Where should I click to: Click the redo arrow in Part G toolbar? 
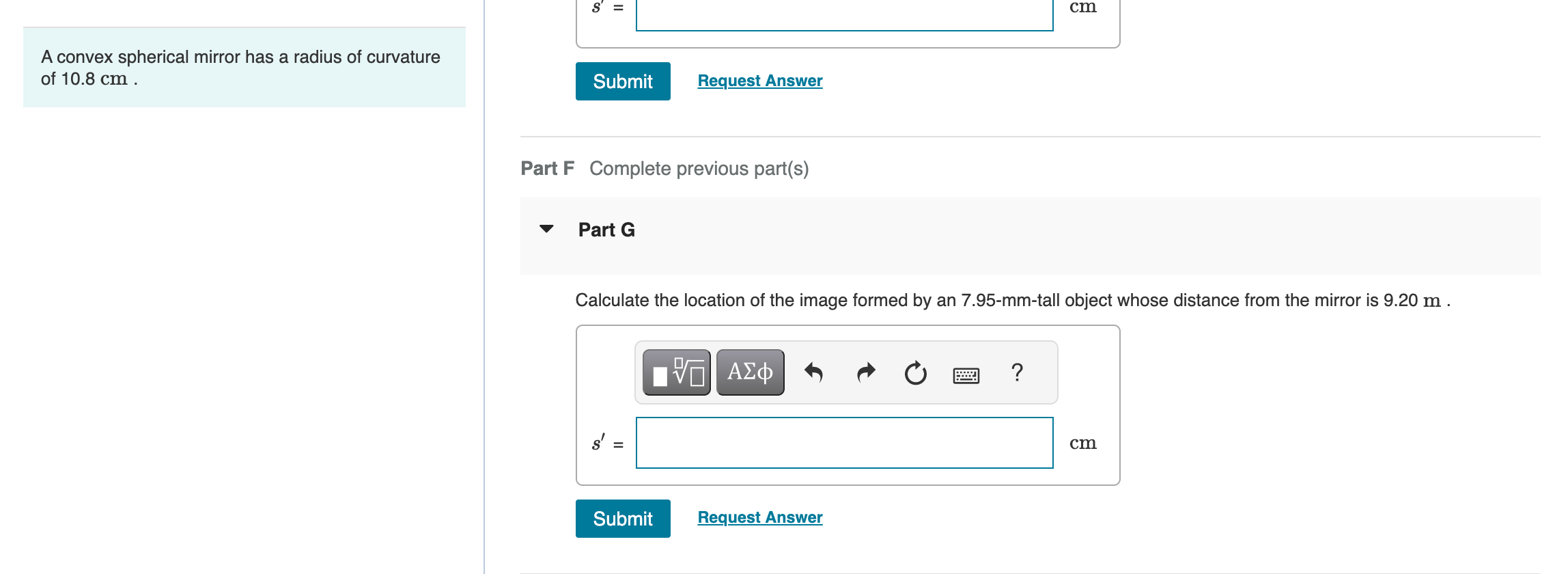click(x=865, y=372)
